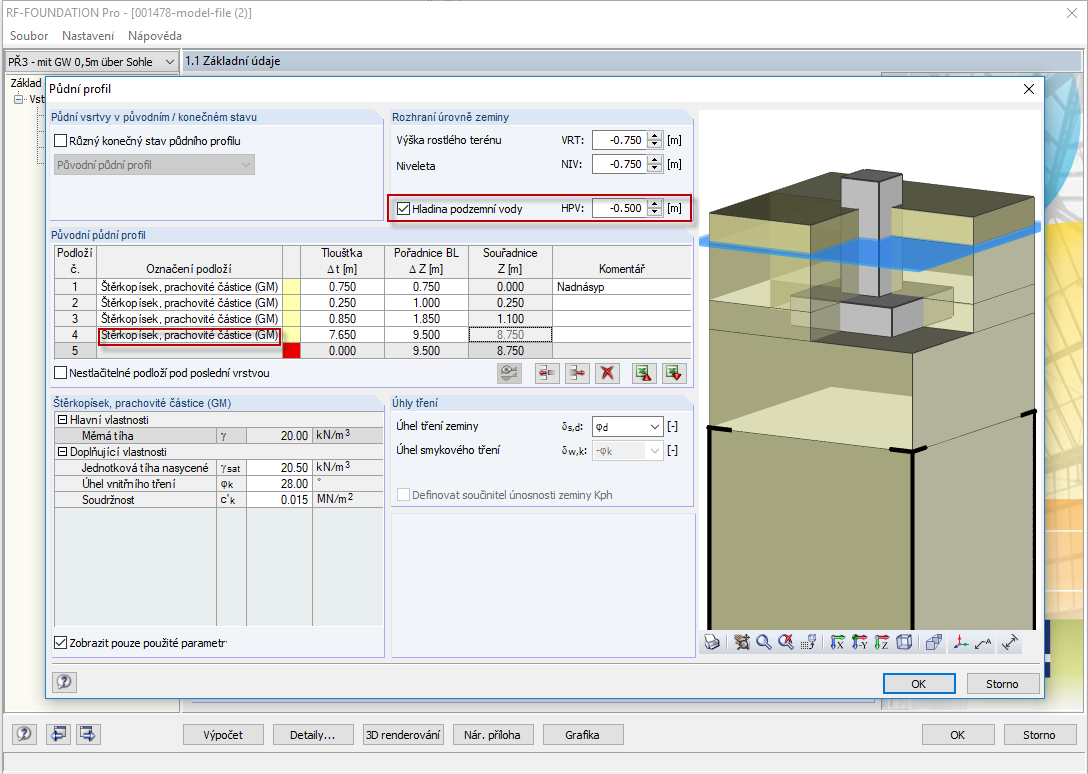This screenshot has height=774, width=1088.
Task: Cancel dialog with Storno button
Action: pyautogui.click(x=1002, y=684)
